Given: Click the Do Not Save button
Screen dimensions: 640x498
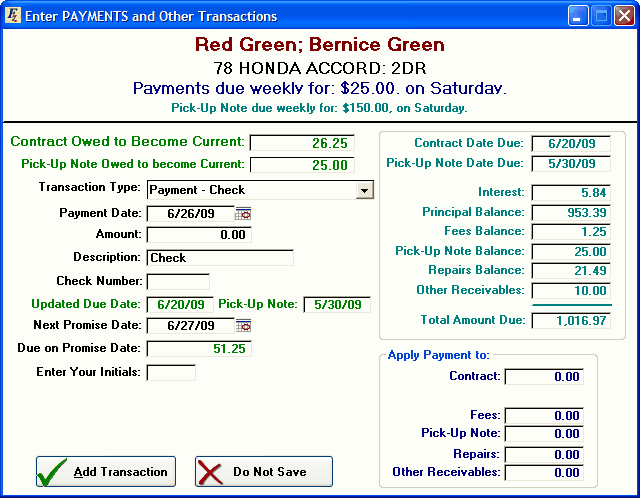Looking at the screenshot, I should (x=263, y=471).
